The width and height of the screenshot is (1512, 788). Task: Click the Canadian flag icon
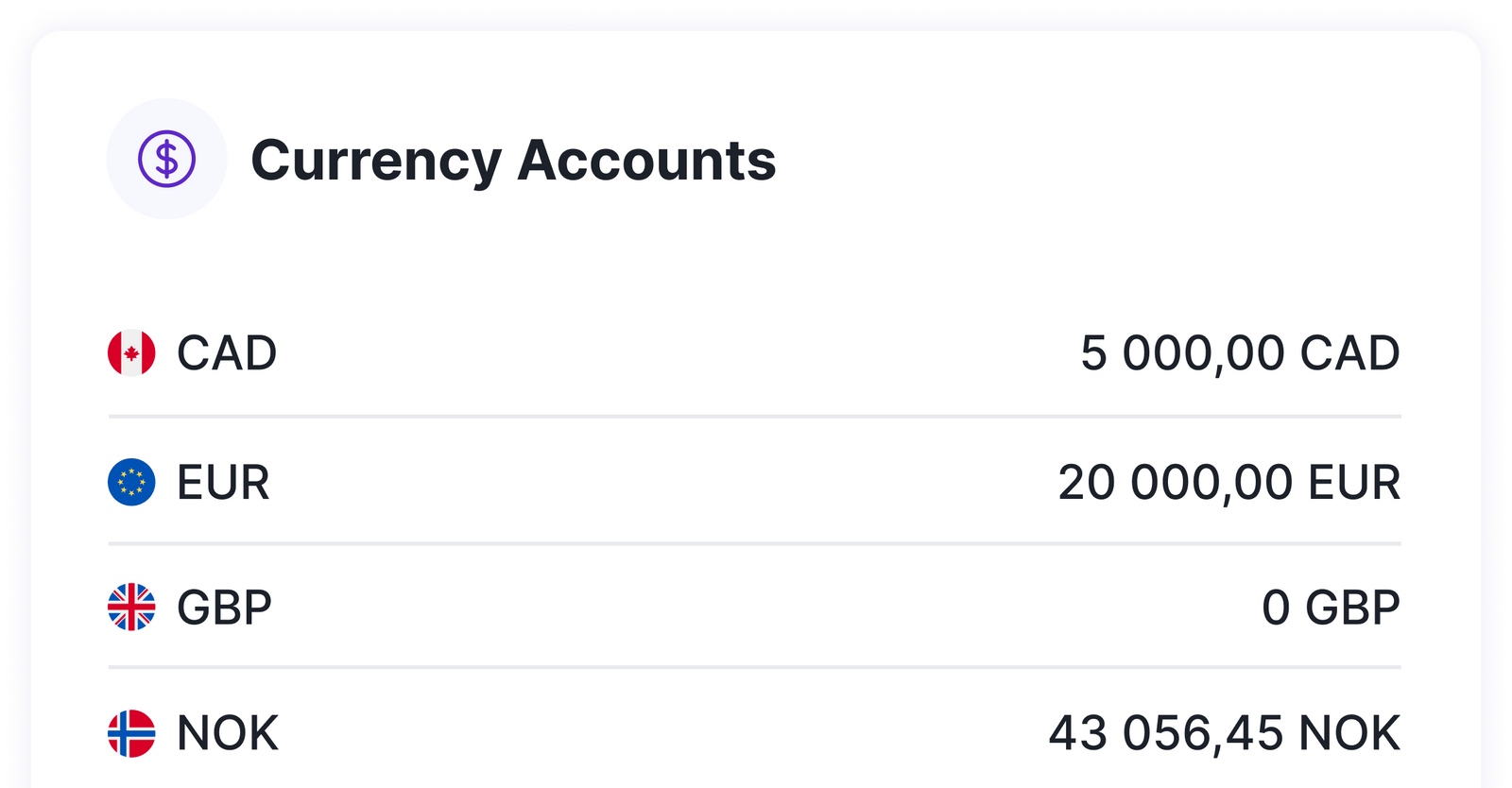point(131,353)
